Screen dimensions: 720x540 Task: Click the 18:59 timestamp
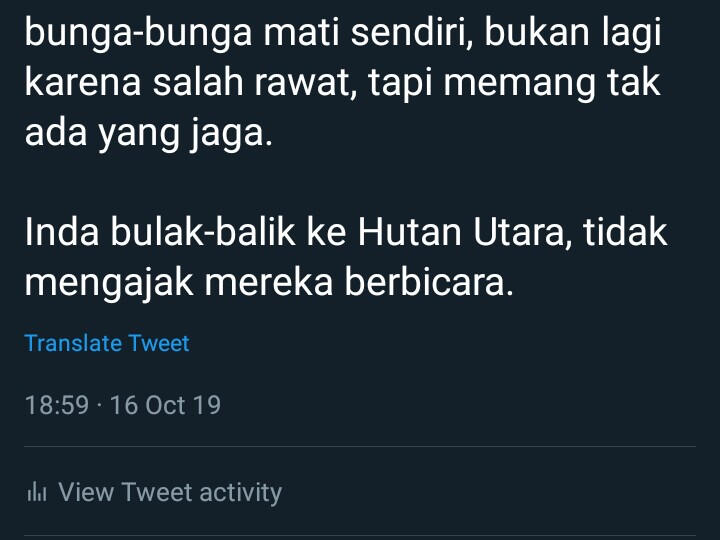(56, 405)
